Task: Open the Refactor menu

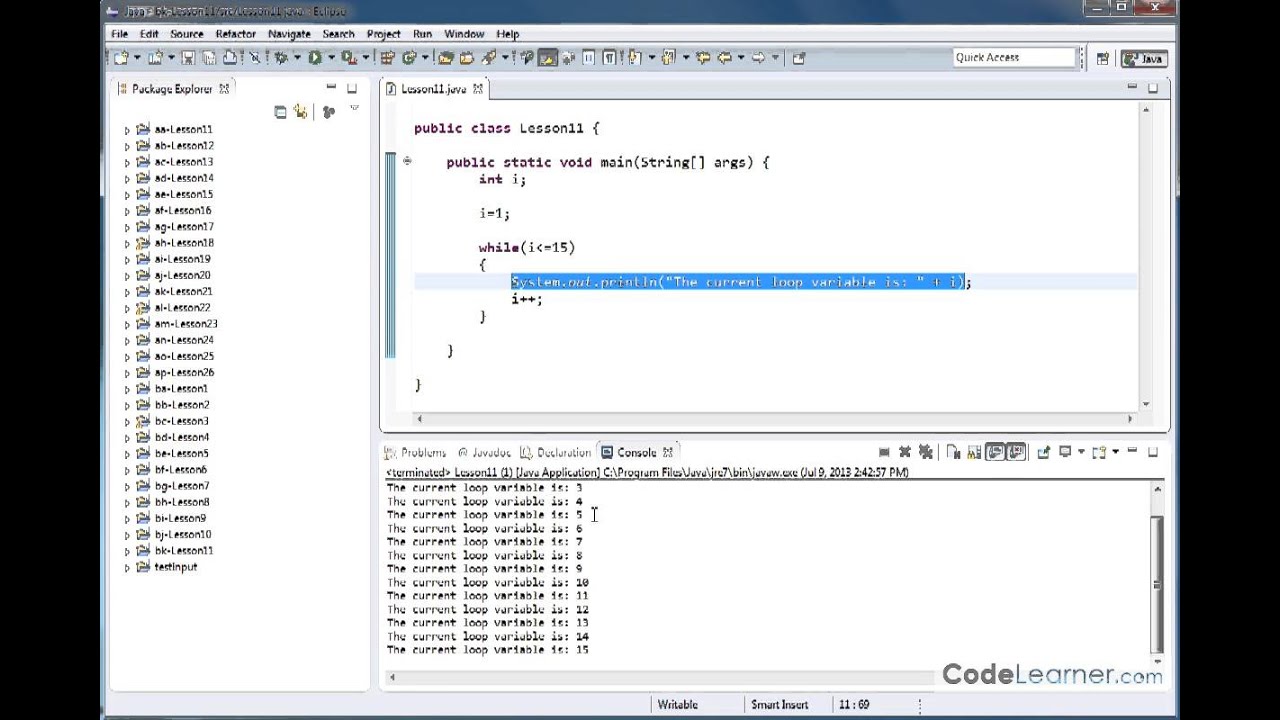Action: 236,34
